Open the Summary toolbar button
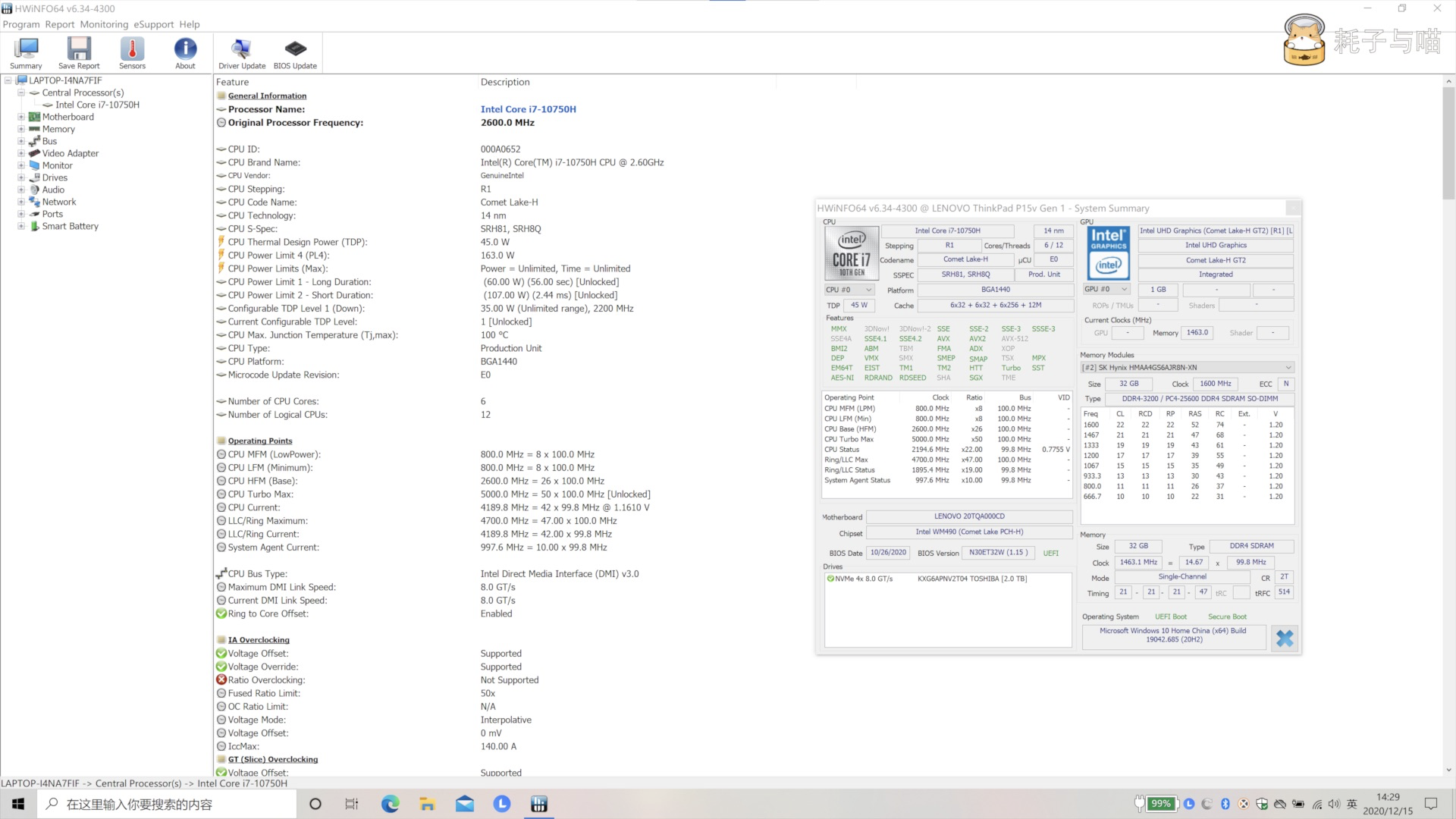 [26, 53]
